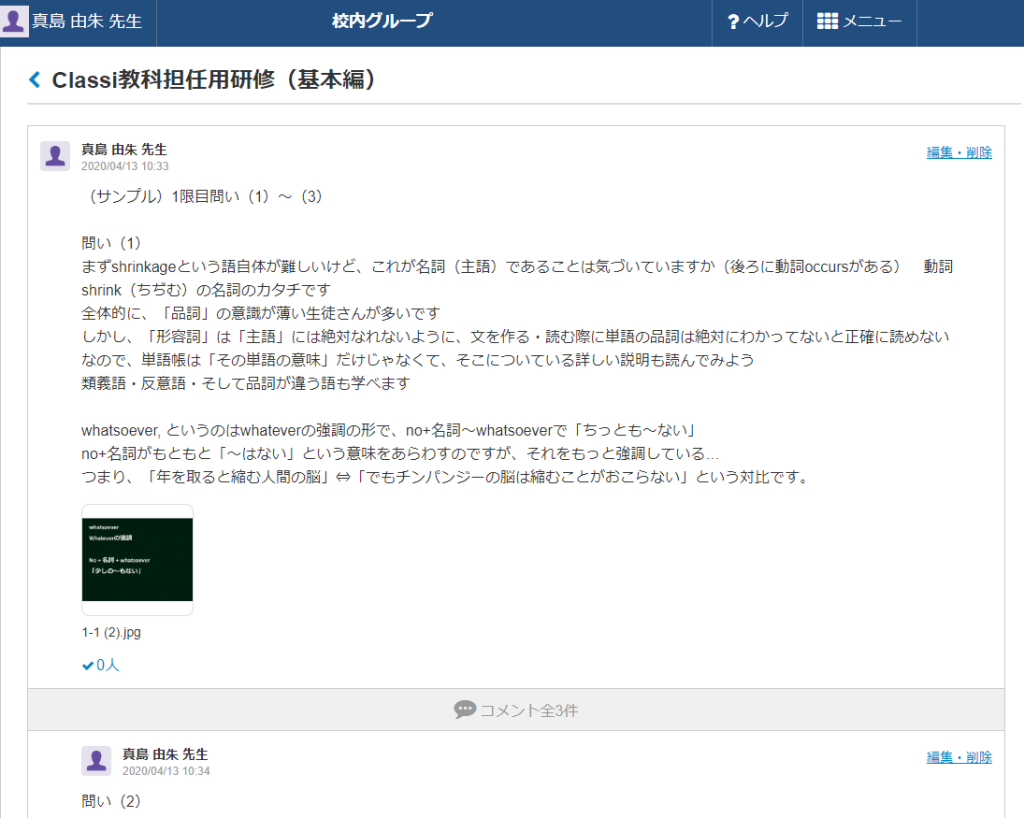This screenshot has height=818, width=1024.
Task: Click the user avatar in the top header
Action: click(x=14, y=21)
